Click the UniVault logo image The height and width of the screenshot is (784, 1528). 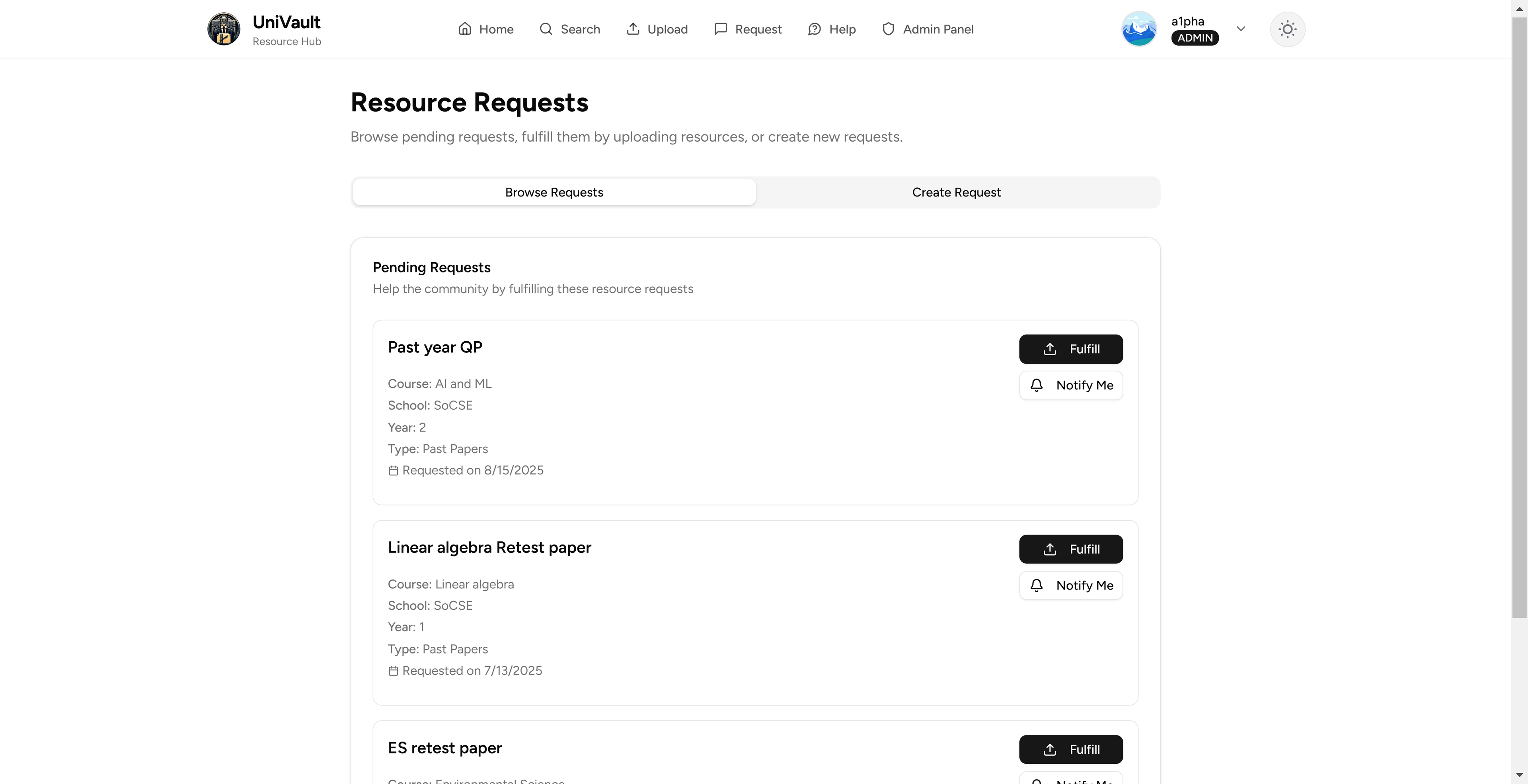pyautogui.click(x=224, y=29)
